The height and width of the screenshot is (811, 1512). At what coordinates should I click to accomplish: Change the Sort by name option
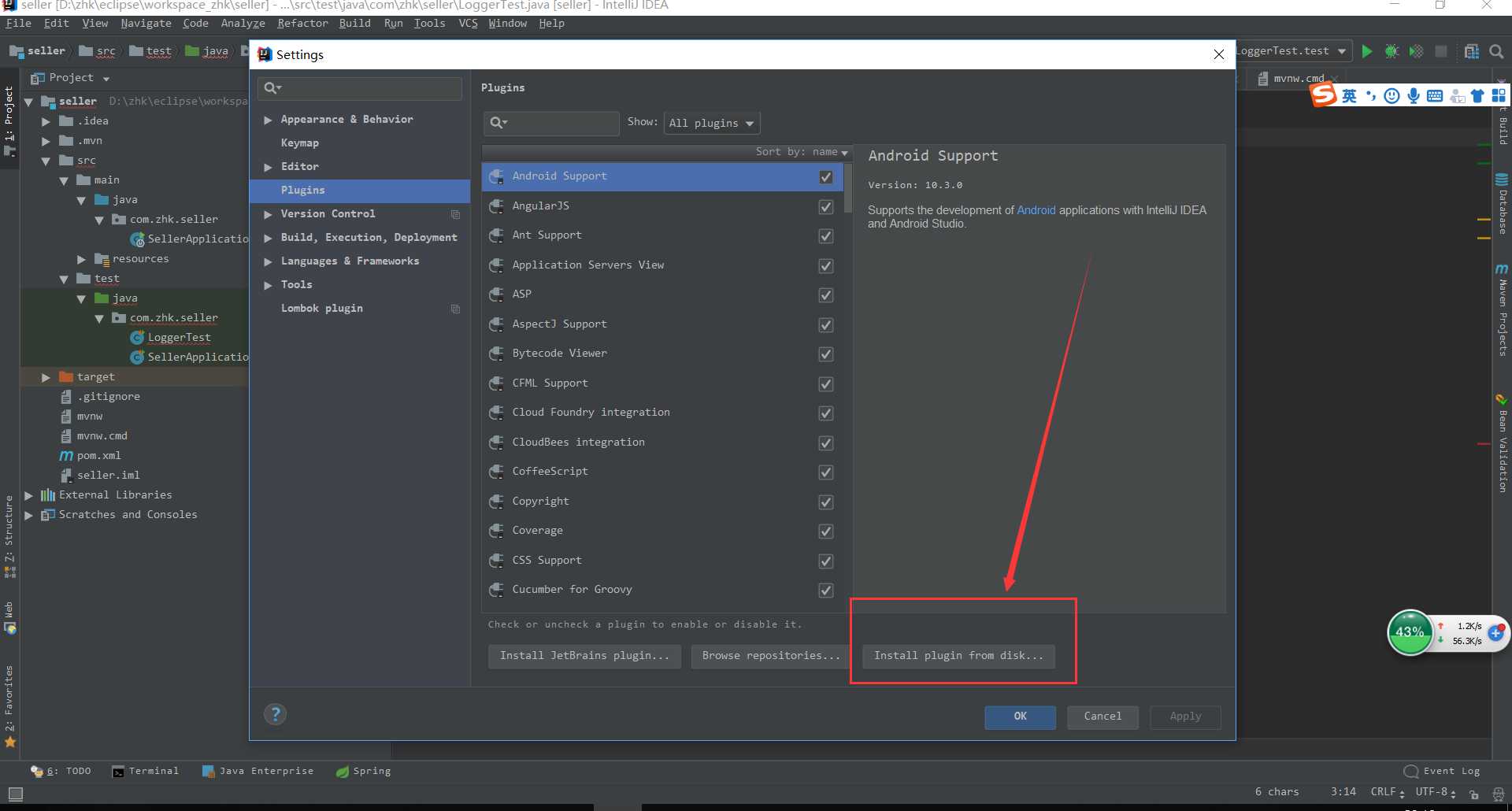coord(802,152)
